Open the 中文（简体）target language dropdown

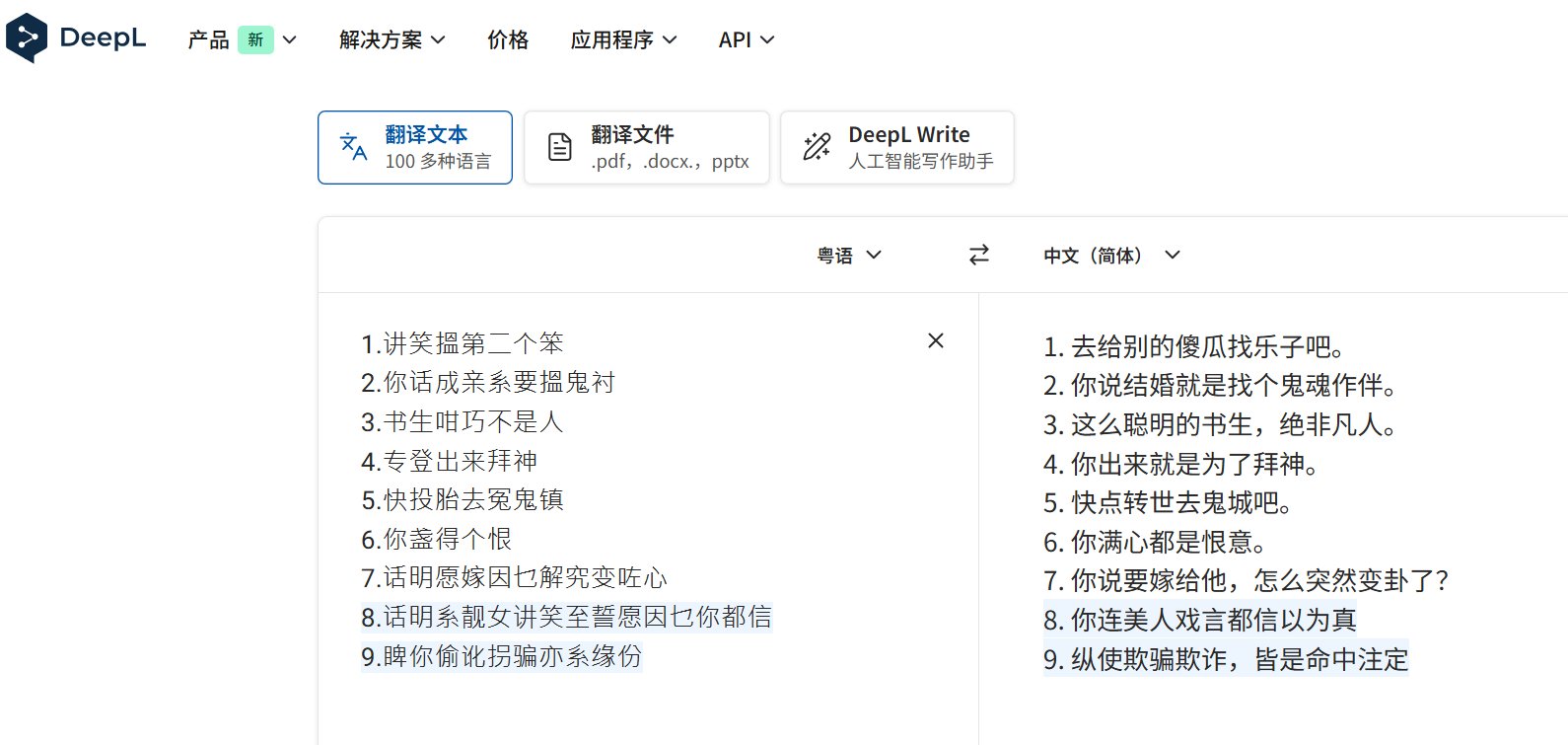point(1111,255)
